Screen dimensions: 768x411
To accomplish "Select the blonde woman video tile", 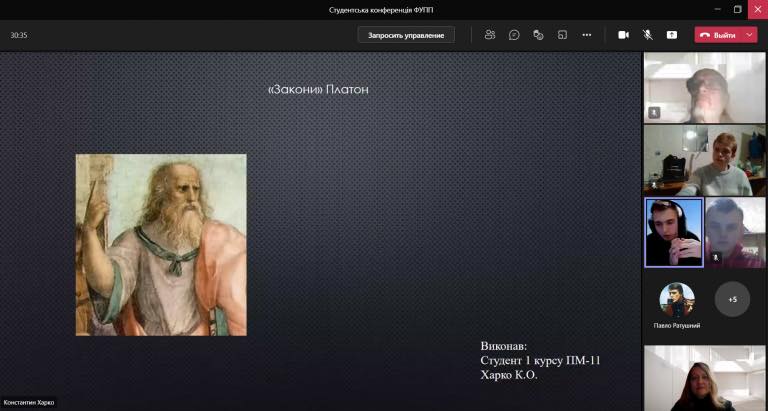I will pos(704,378).
